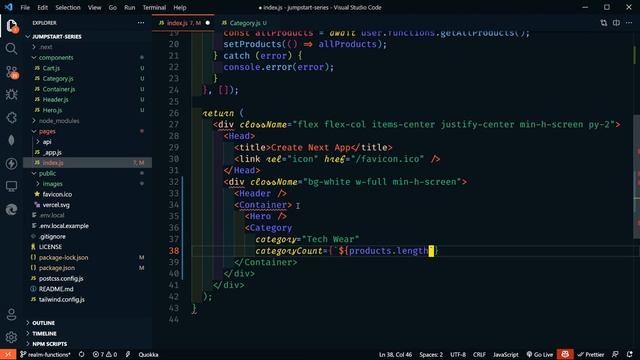
Task: Click the red Copilot face status icon
Action: click(x=565, y=354)
